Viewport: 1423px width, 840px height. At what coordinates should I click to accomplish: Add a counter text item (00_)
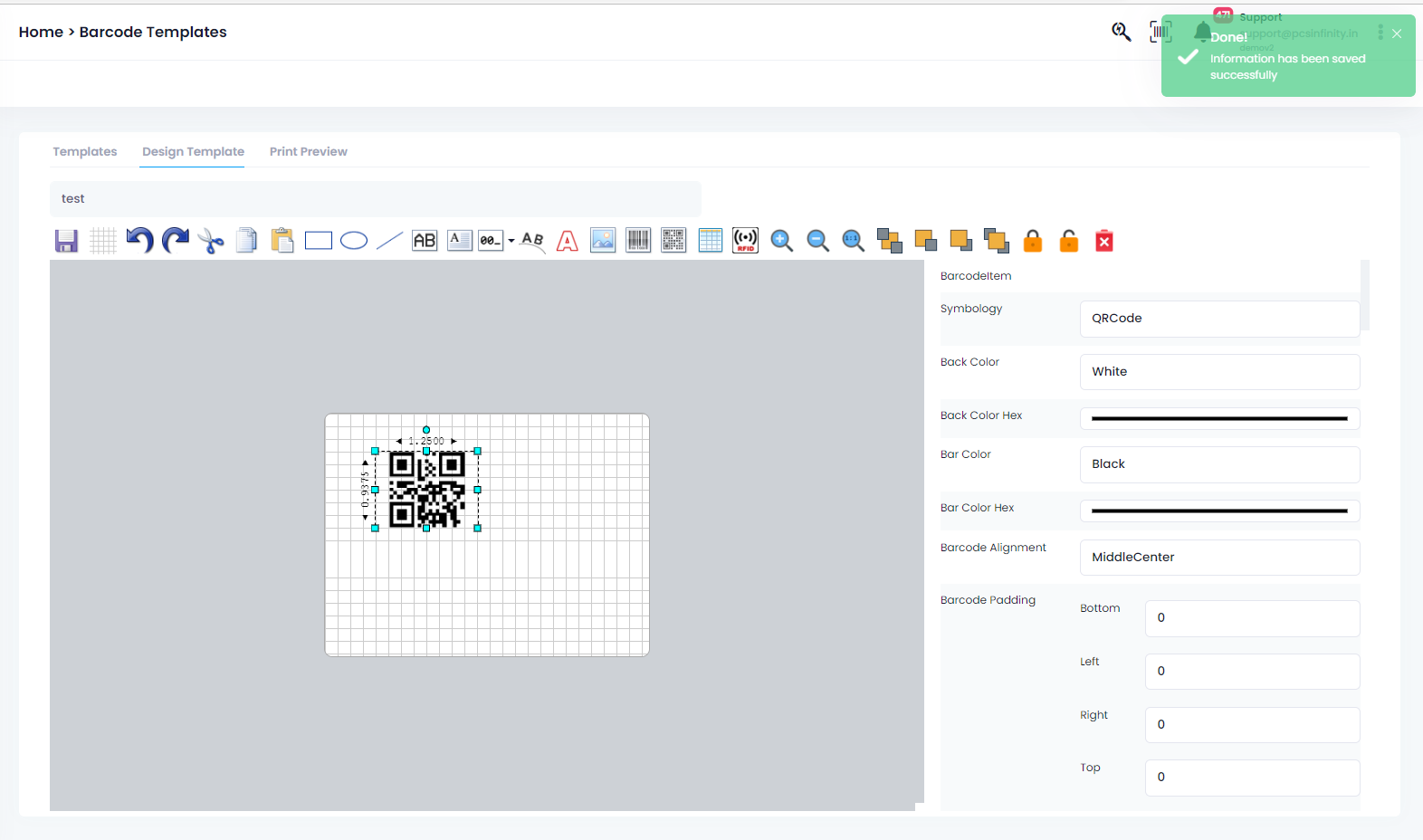pos(490,241)
